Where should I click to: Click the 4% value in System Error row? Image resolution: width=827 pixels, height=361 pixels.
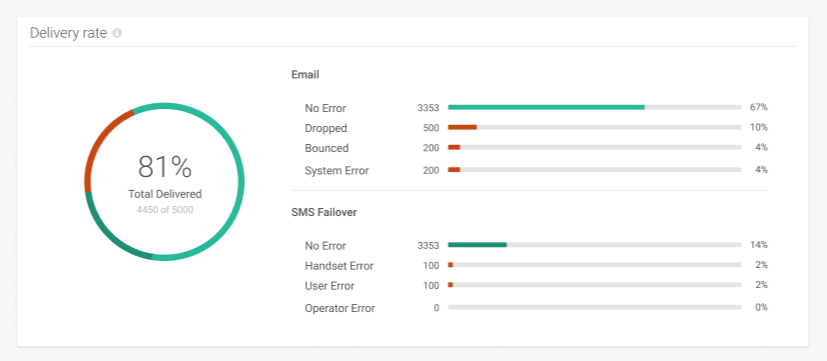[761, 169]
